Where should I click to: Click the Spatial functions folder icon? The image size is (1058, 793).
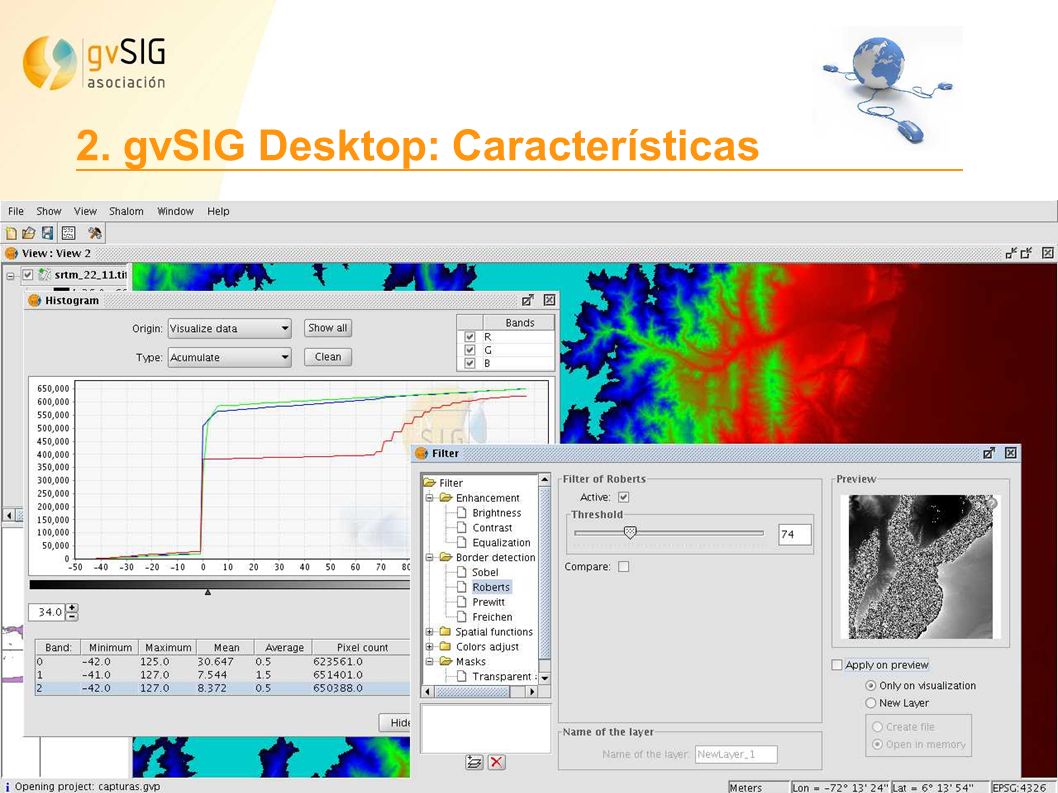(445, 632)
